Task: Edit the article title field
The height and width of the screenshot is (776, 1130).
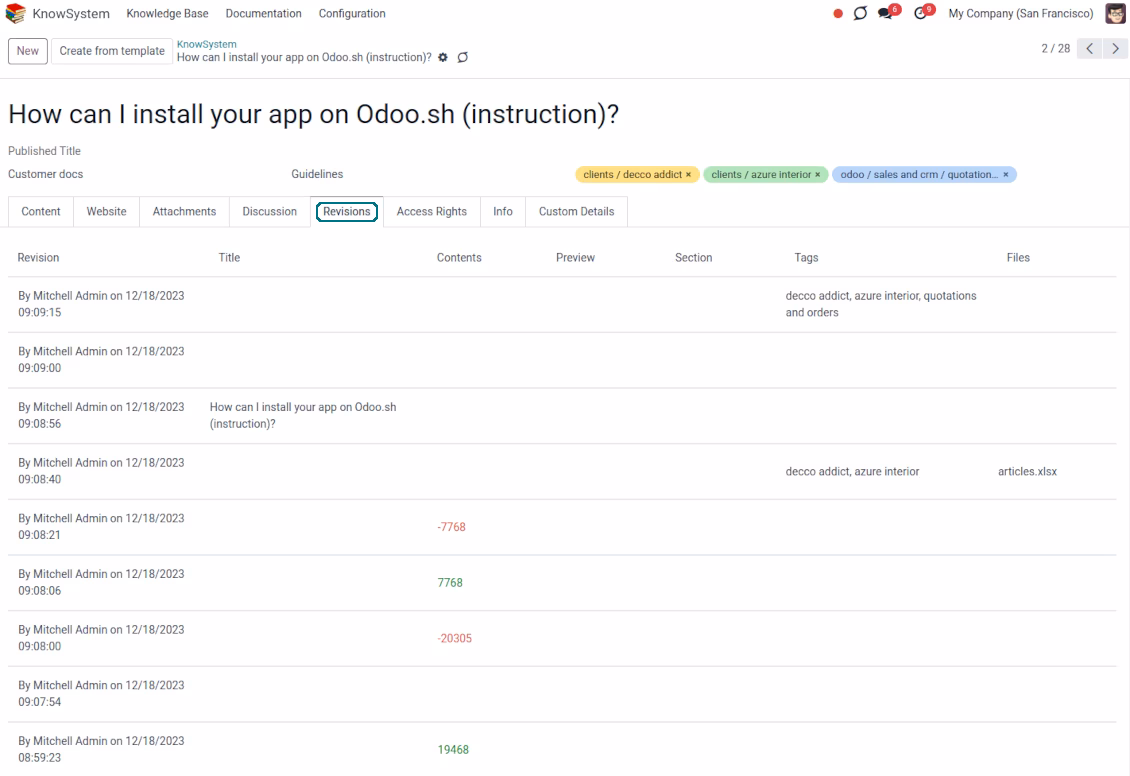Action: click(313, 115)
